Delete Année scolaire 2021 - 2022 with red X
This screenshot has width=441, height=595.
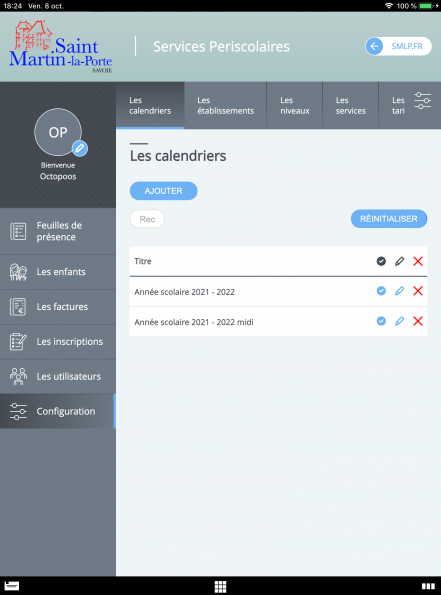point(418,291)
